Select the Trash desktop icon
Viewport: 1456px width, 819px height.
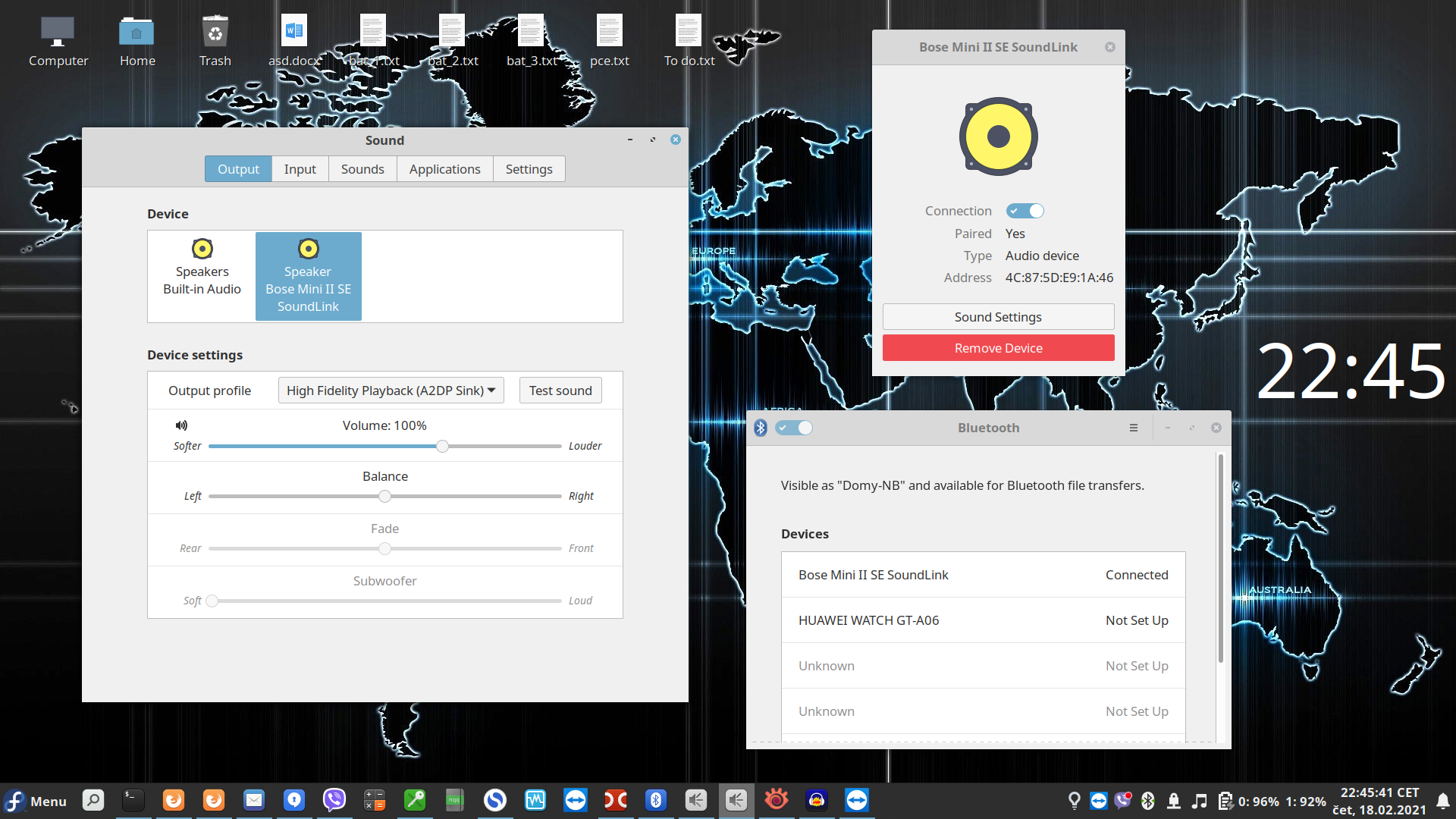[215, 42]
